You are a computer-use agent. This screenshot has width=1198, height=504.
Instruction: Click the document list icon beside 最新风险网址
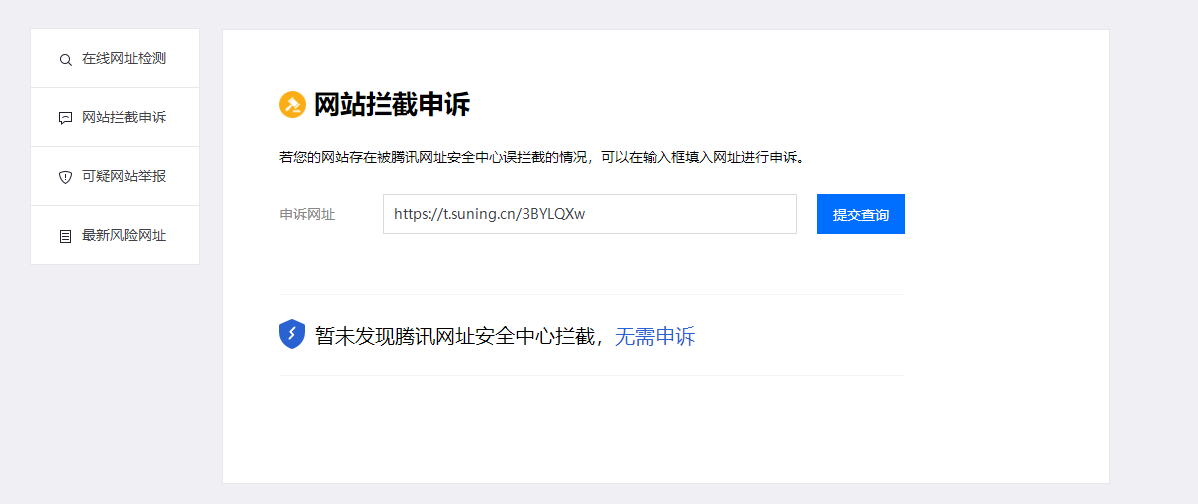[x=65, y=236]
